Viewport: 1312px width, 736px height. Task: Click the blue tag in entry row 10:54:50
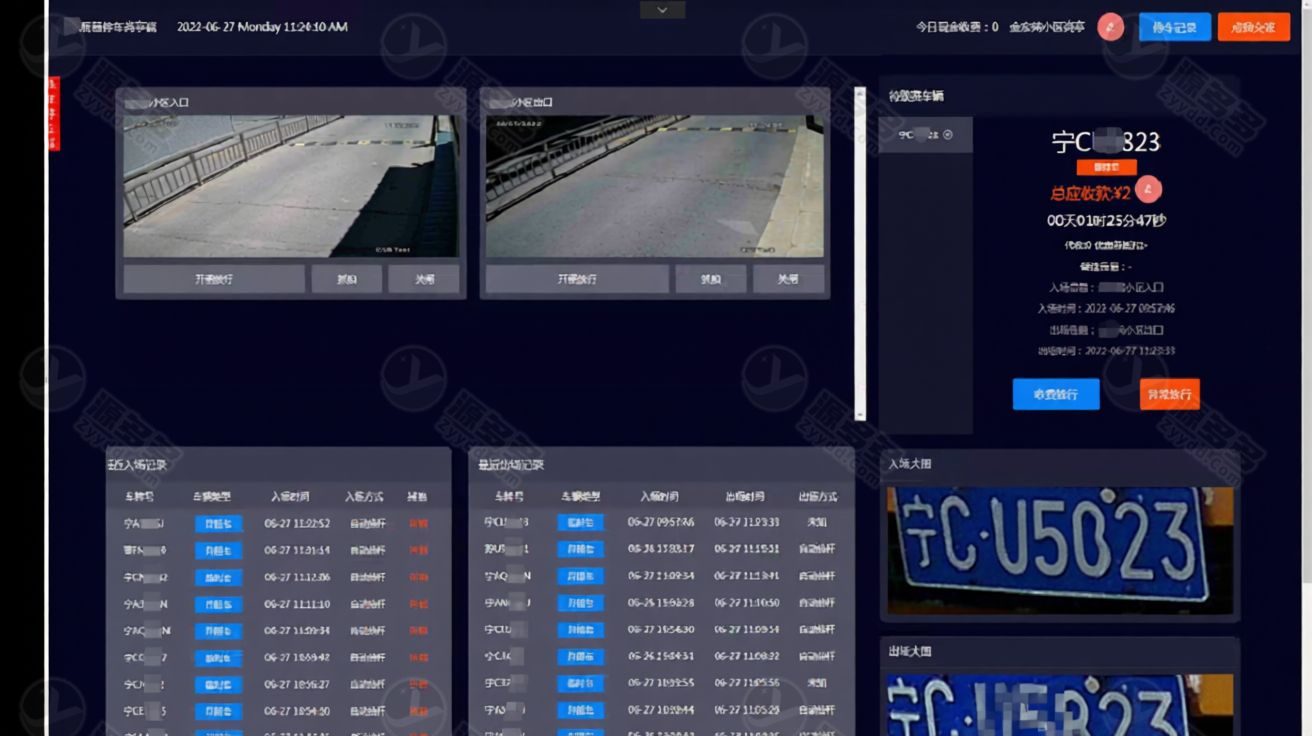[218, 711]
